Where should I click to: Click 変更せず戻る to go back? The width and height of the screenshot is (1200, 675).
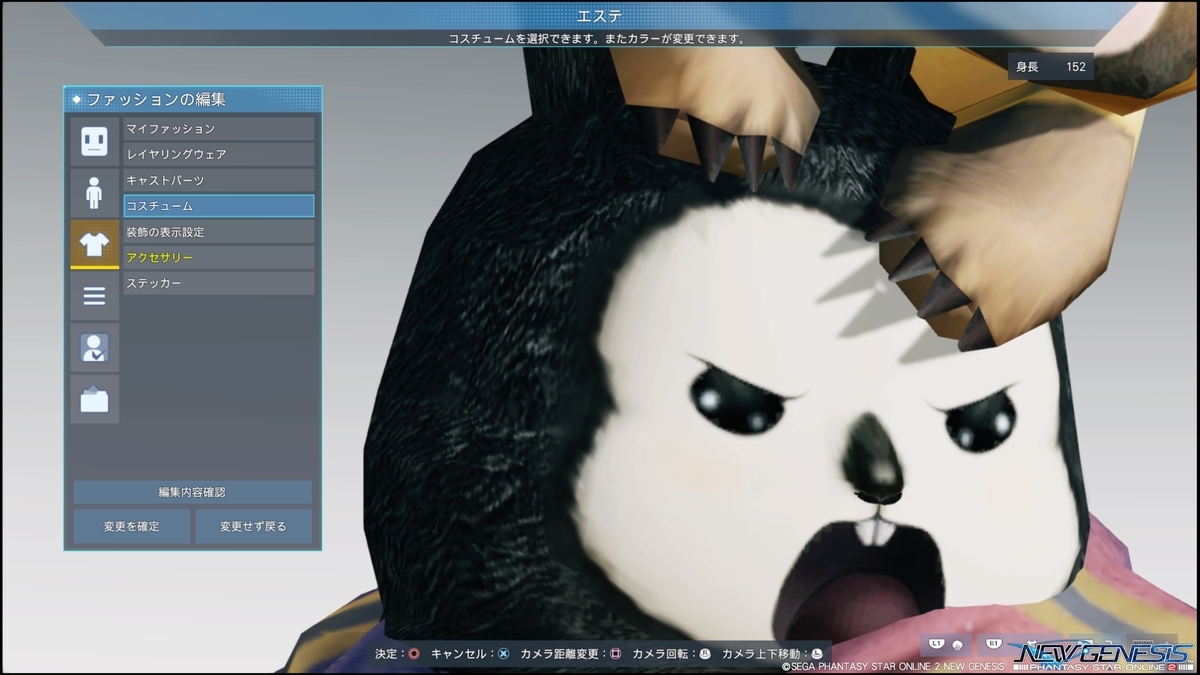(x=253, y=526)
